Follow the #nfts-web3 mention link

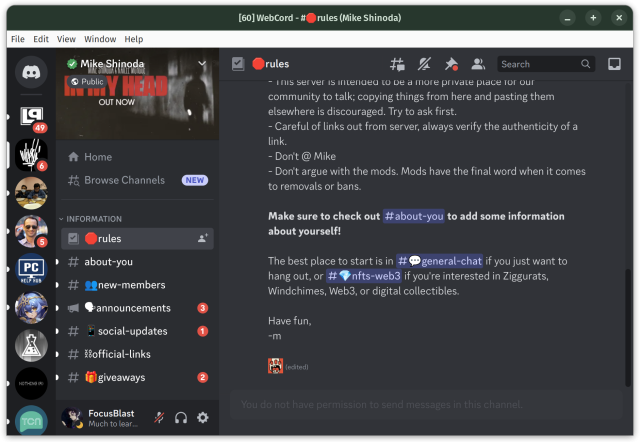(x=364, y=276)
